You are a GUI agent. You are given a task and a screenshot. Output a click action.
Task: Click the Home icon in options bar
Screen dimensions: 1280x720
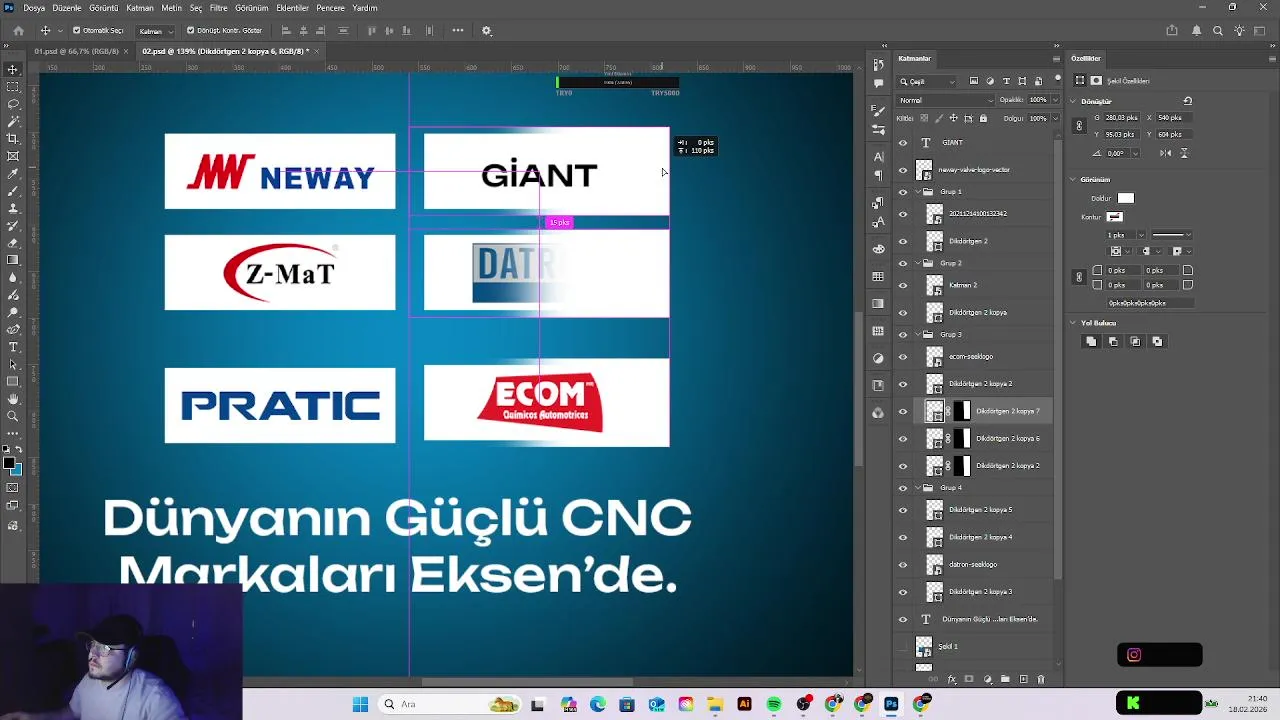18,31
